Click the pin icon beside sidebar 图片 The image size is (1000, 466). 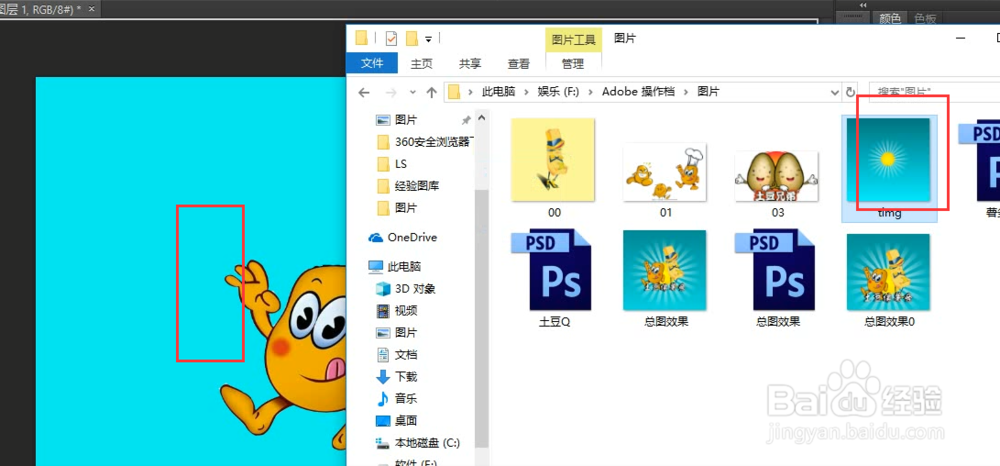pyautogui.click(x=466, y=120)
